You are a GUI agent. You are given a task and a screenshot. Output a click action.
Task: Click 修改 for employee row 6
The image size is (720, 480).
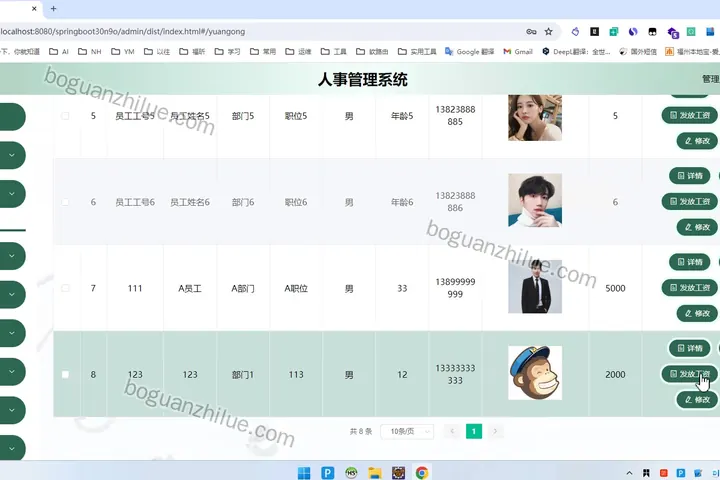tap(697, 227)
